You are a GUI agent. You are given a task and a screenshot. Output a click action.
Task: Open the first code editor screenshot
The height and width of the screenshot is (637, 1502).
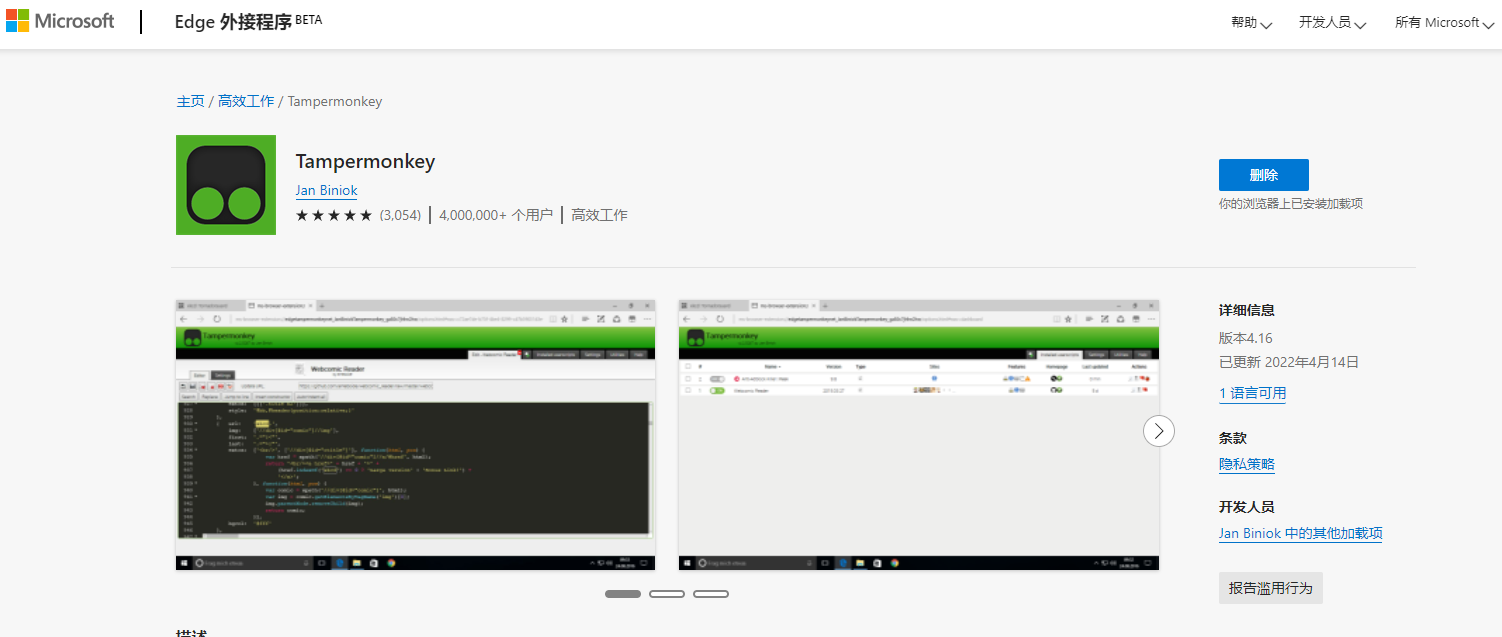click(416, 435)
